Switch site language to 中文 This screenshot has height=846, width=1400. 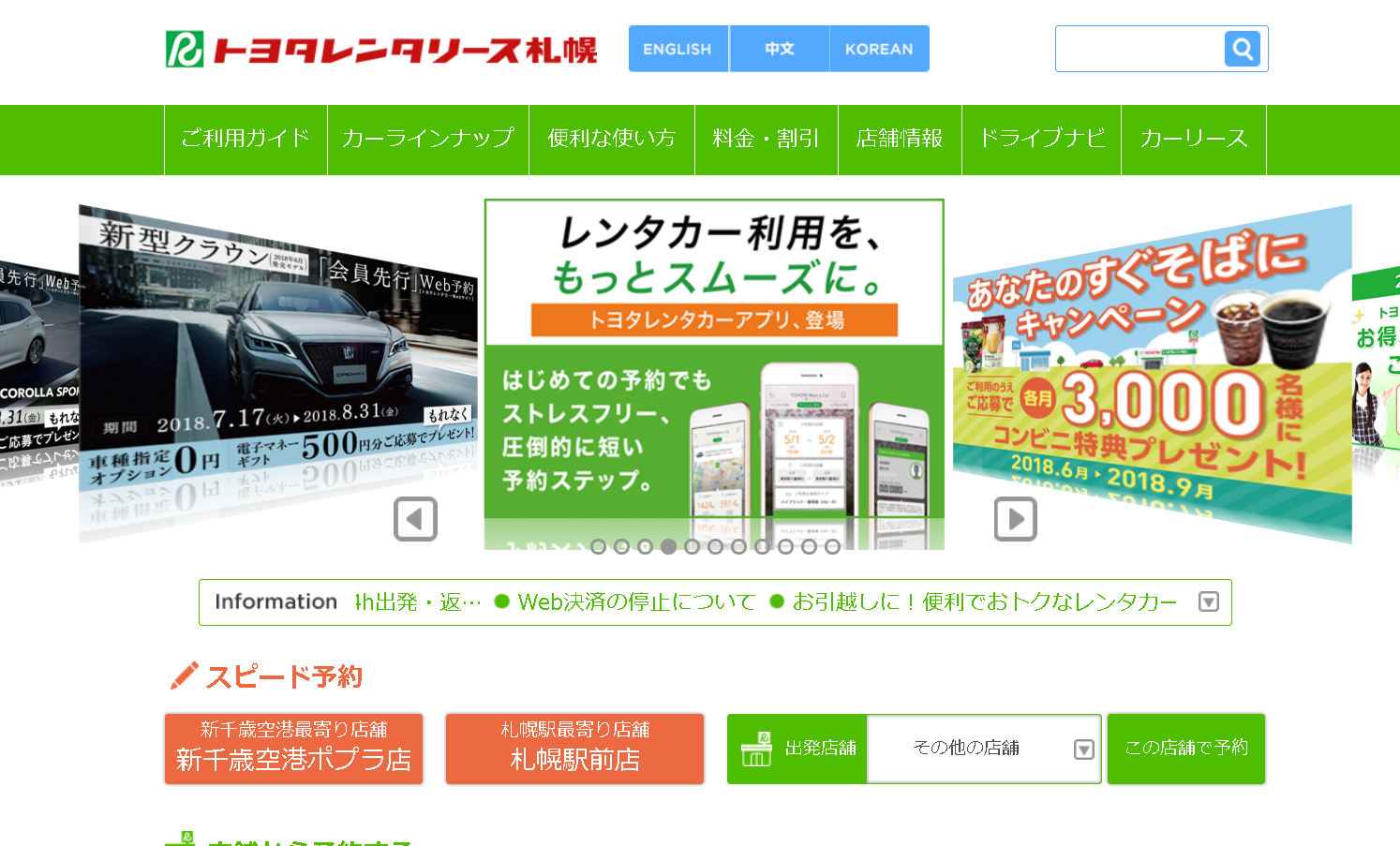(780, 49)
